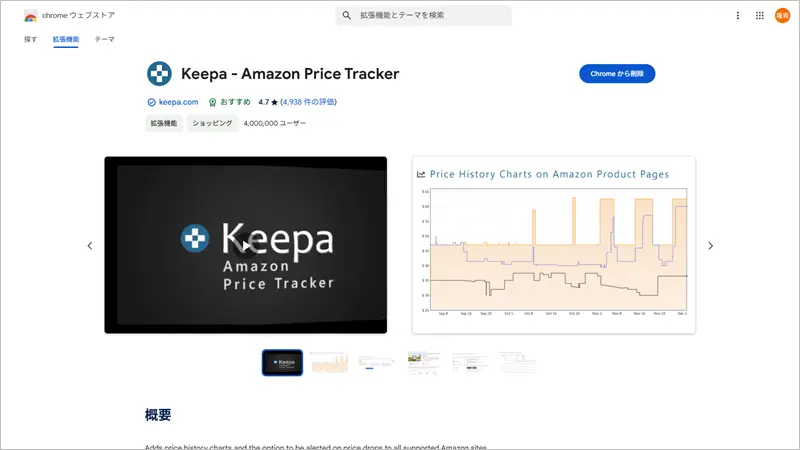The image size is (800, 450).
Task: Click the orange account avatar
Action: [782, 15]
